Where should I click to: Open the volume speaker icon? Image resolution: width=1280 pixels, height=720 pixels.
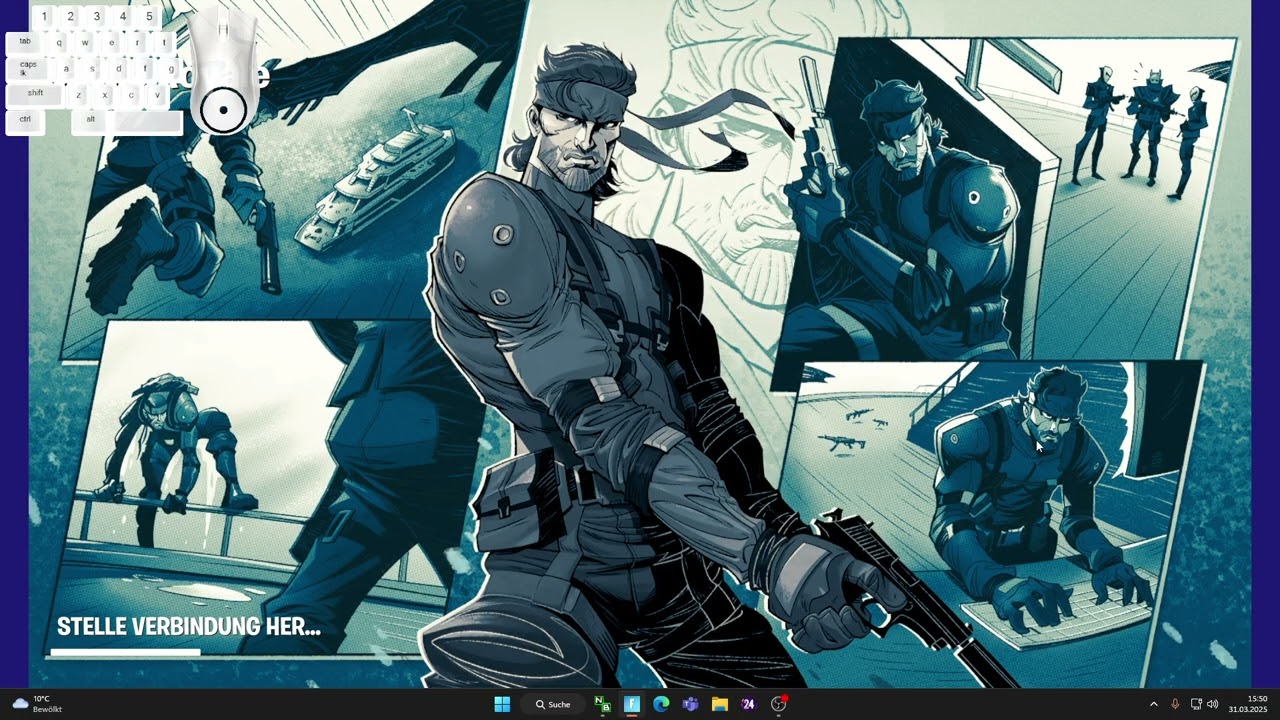coord(1213,704)
